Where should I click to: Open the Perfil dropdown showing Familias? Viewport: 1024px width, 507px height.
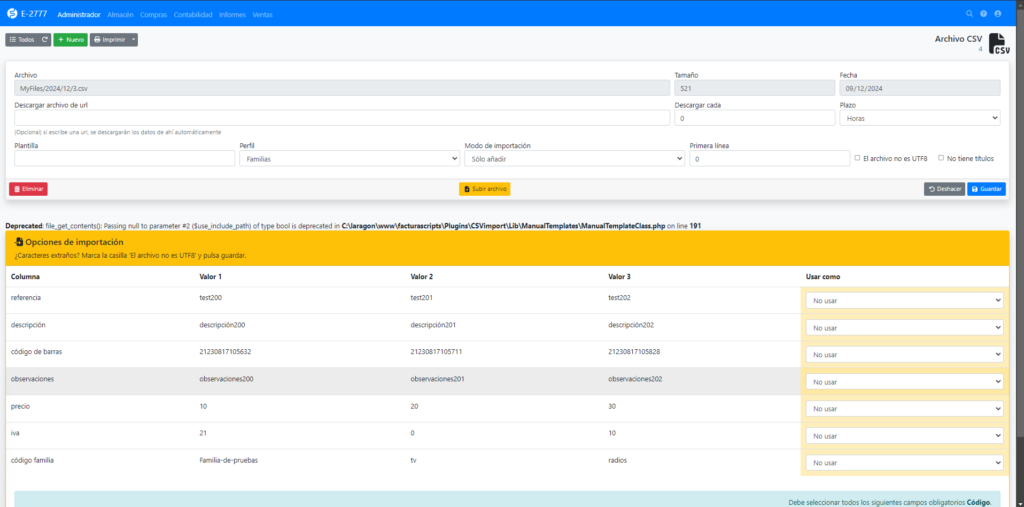349,158
